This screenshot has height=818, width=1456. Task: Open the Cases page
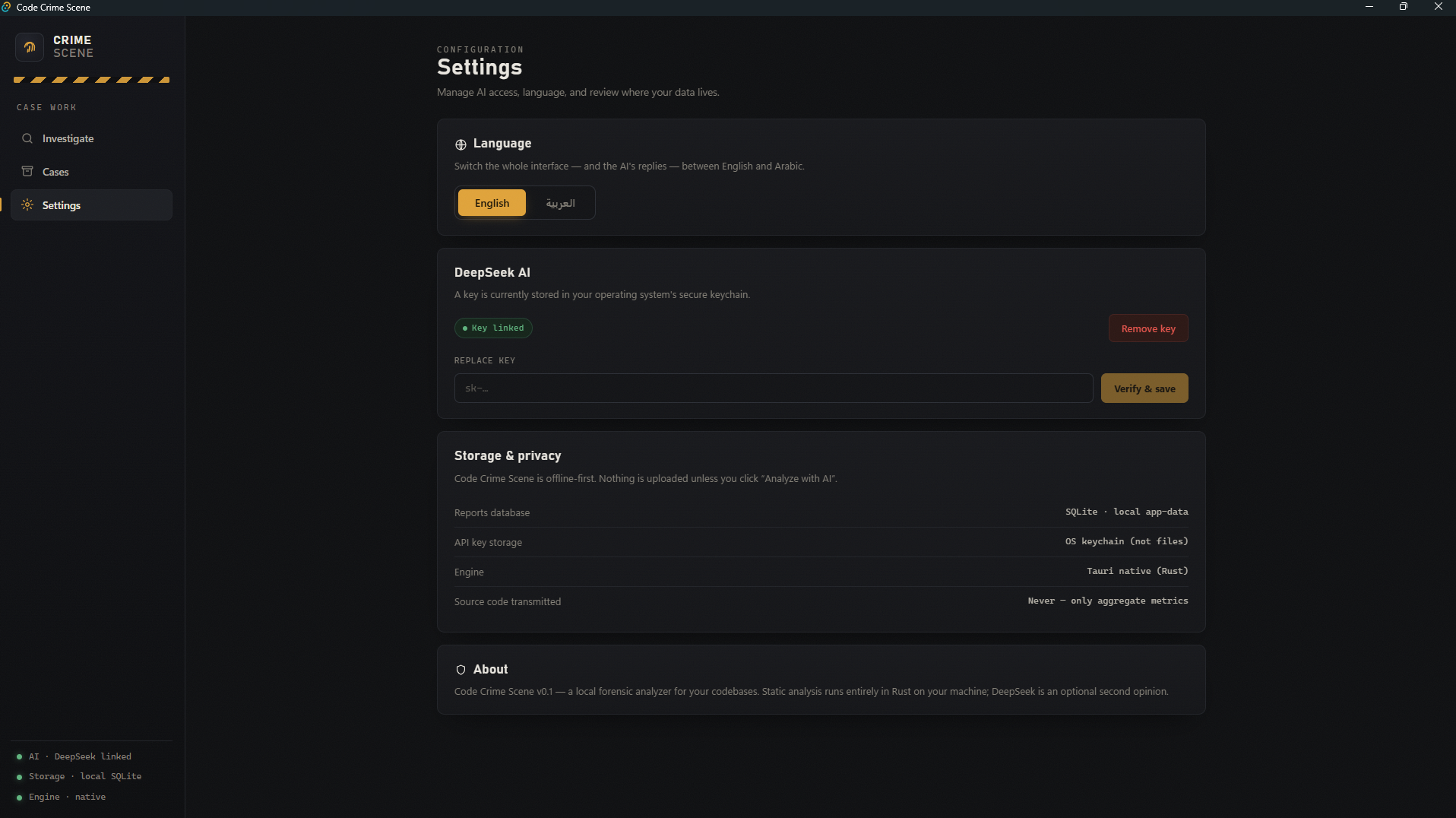[x=91, y=172]
